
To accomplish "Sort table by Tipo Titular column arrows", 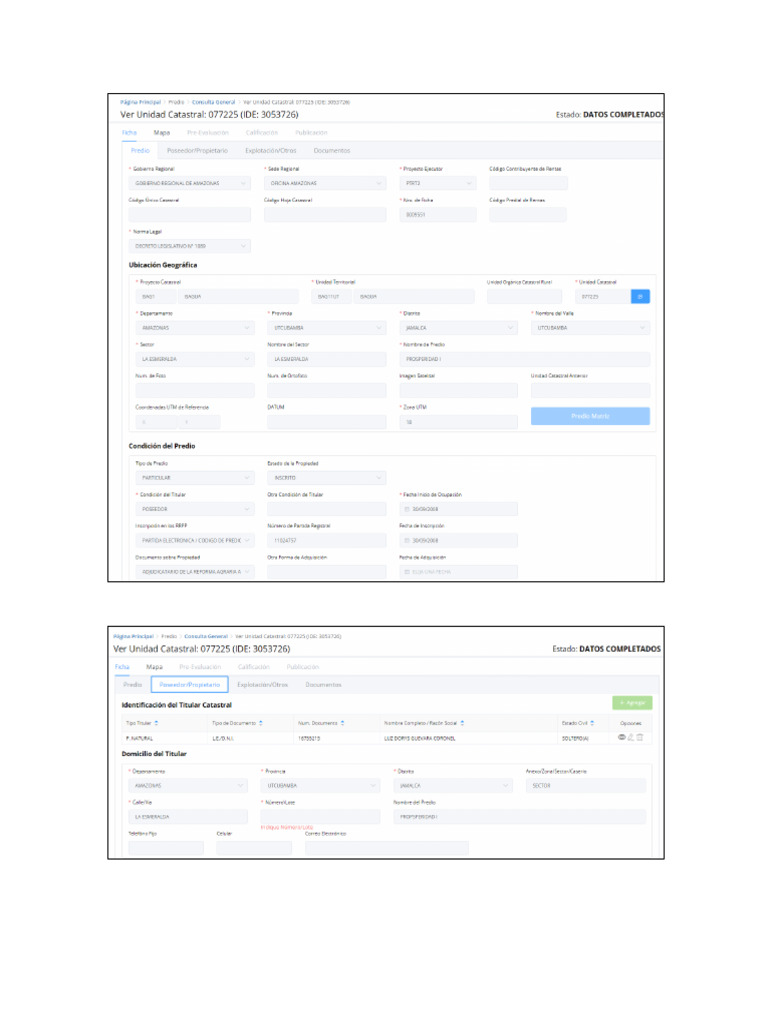I will 157,723.
